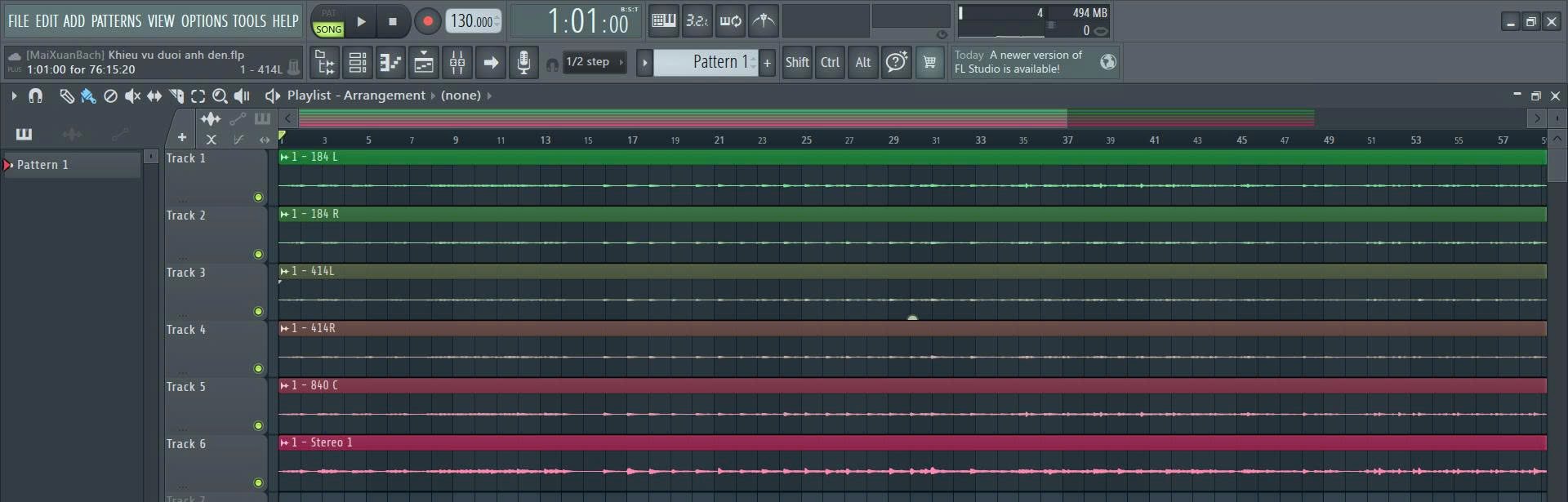Viewport: 1568px width, 502px height.
Task: Open the Piano roll icon
Action: [x=391, y=63]
